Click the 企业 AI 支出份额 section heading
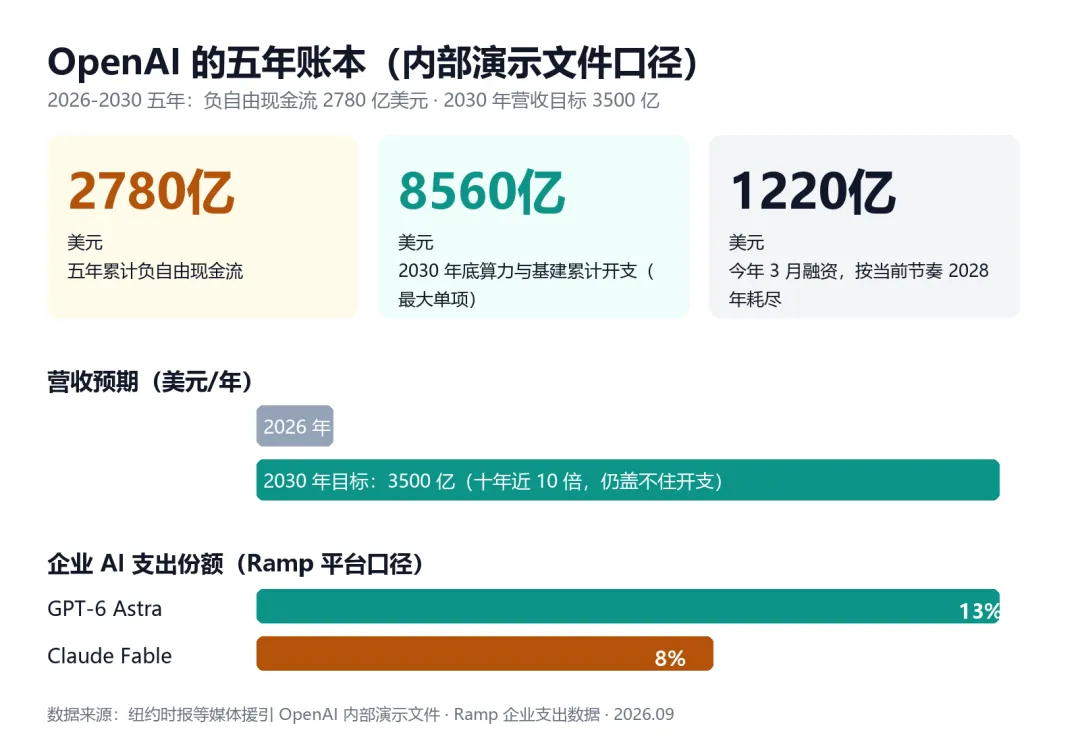Screen dimensions: 1080x743 235,564
